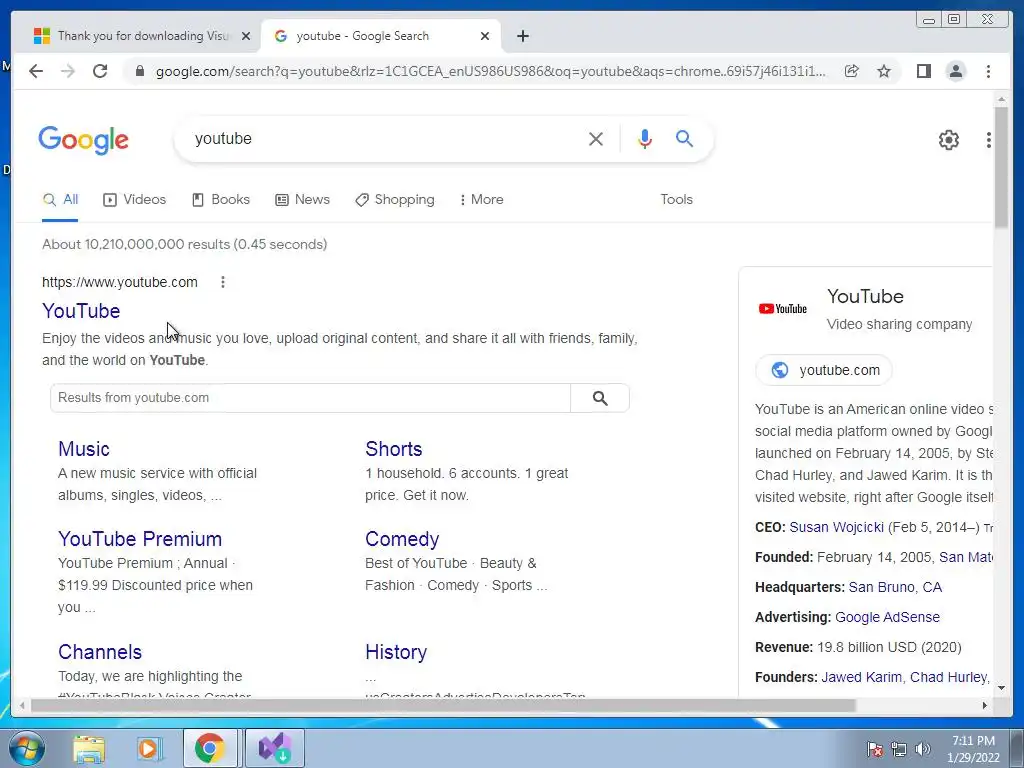
Task: Open the History sitelink
Action: pyautogui.click(x=396, y=652)
